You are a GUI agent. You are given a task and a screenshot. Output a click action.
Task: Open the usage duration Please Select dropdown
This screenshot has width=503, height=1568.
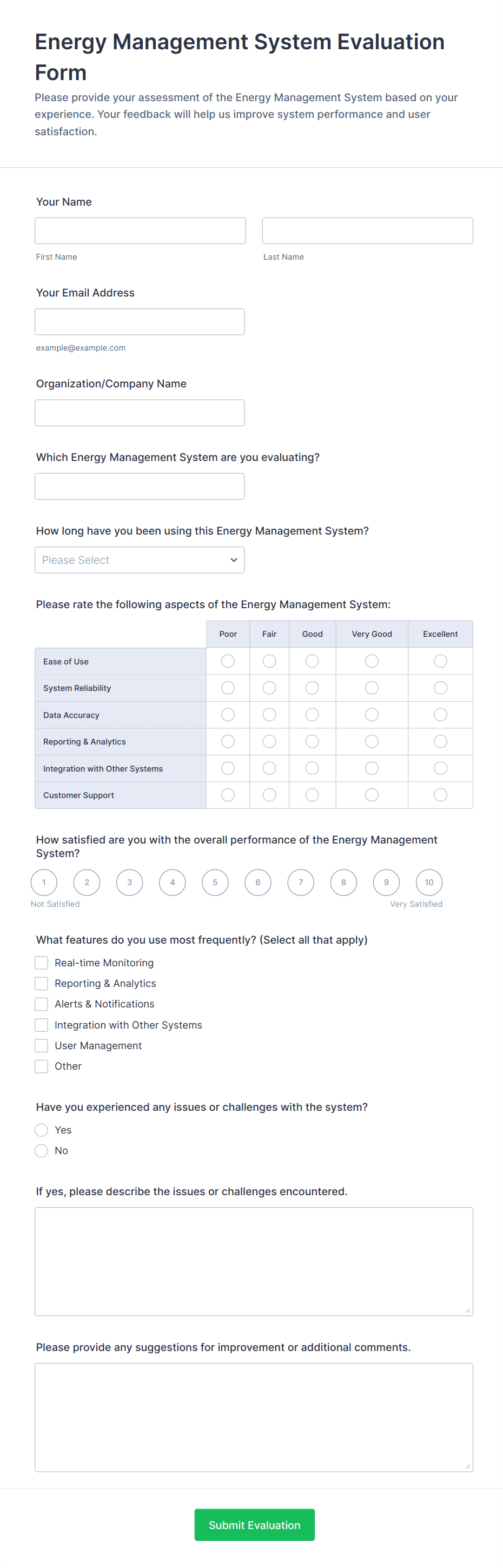coord(140,560)
